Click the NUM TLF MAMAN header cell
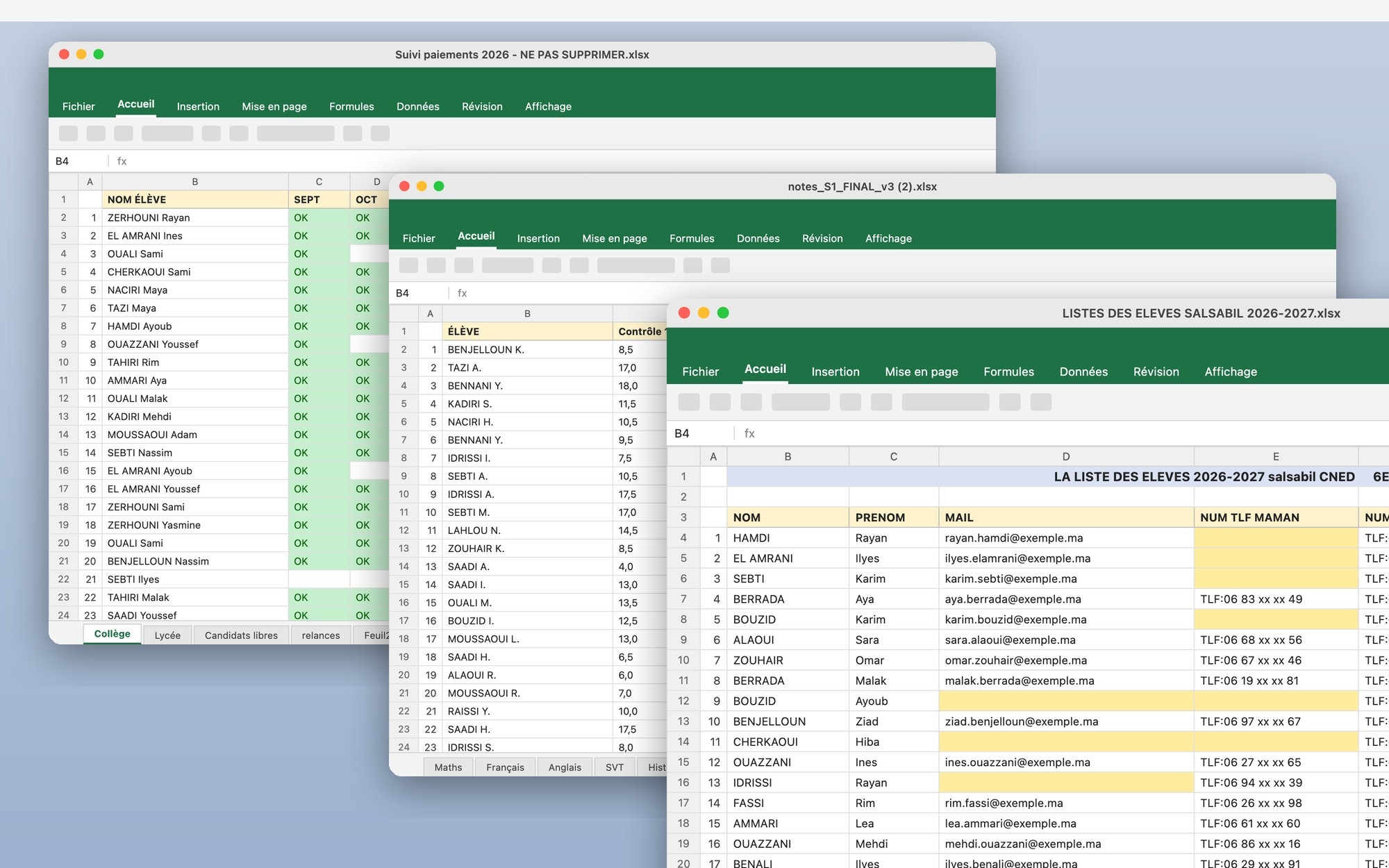This screenshot has width=1389, height=868. pos(1276,517)
